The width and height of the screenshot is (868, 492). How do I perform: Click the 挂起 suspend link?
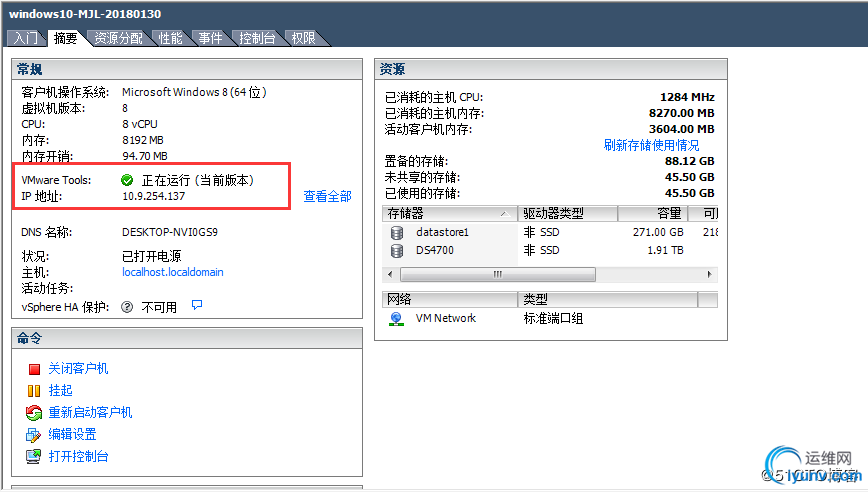(60, 391)
